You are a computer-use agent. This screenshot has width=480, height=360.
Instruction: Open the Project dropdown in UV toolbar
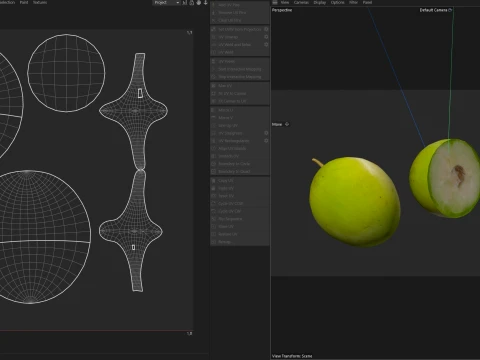[166, 3]
